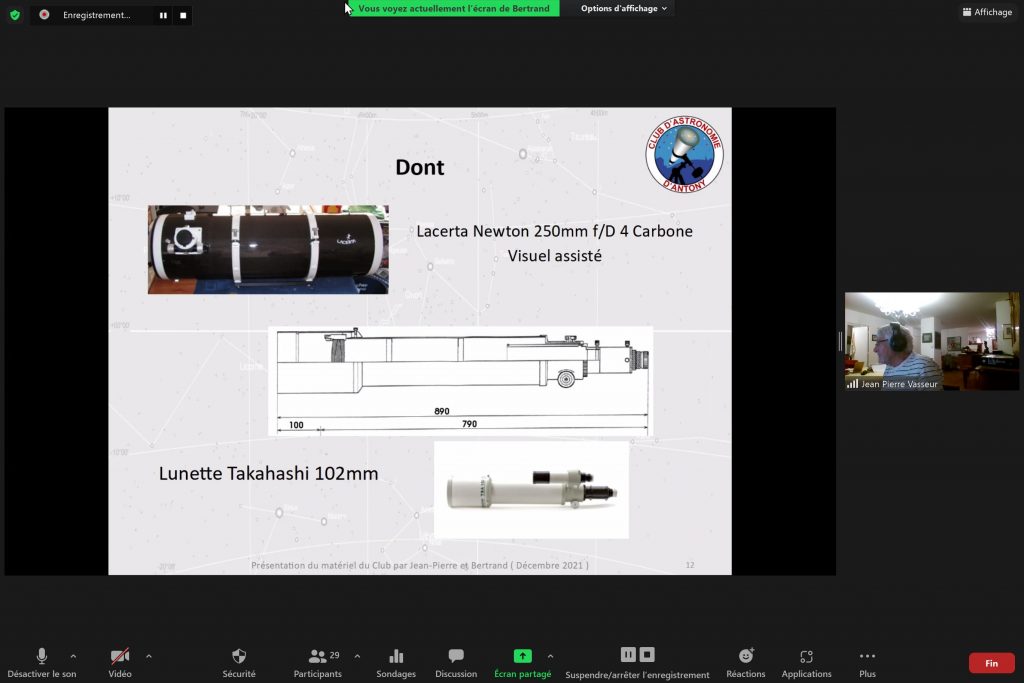Click the signal strength icon on Jean Pierre's video
1024x683 pixels.
click(852, 384)
